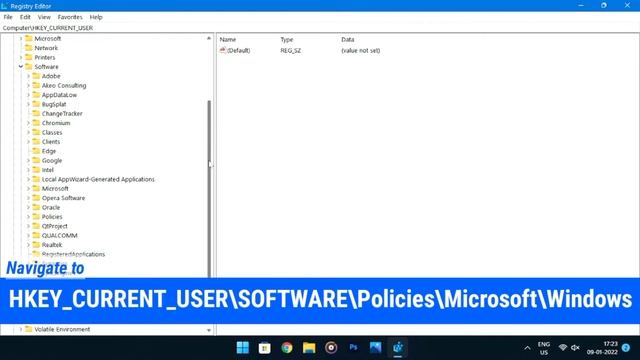Select Local AppWizard-Generated Applications key
Screen dimensions: 640x360
pyautogui.click(x=98, y=179)
